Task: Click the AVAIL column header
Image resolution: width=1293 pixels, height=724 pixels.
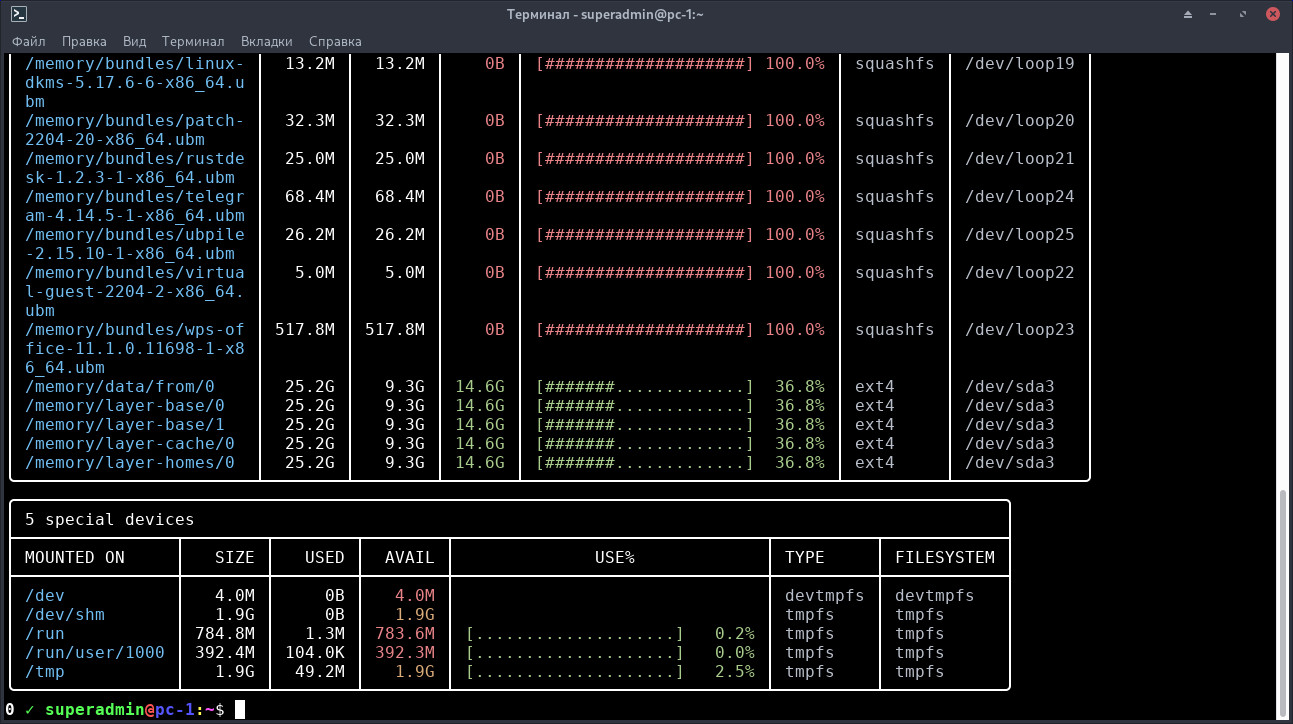Action: tap(410, 557)
